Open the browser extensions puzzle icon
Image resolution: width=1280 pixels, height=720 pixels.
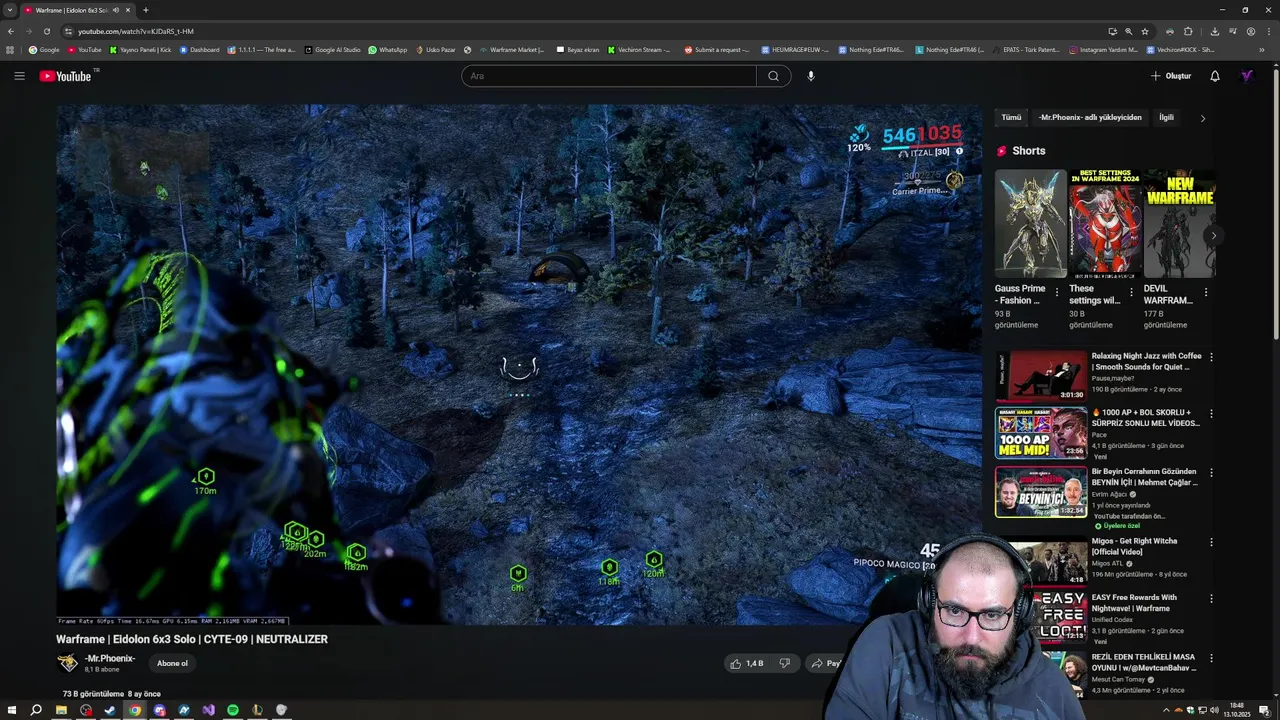pos(1188,31)
